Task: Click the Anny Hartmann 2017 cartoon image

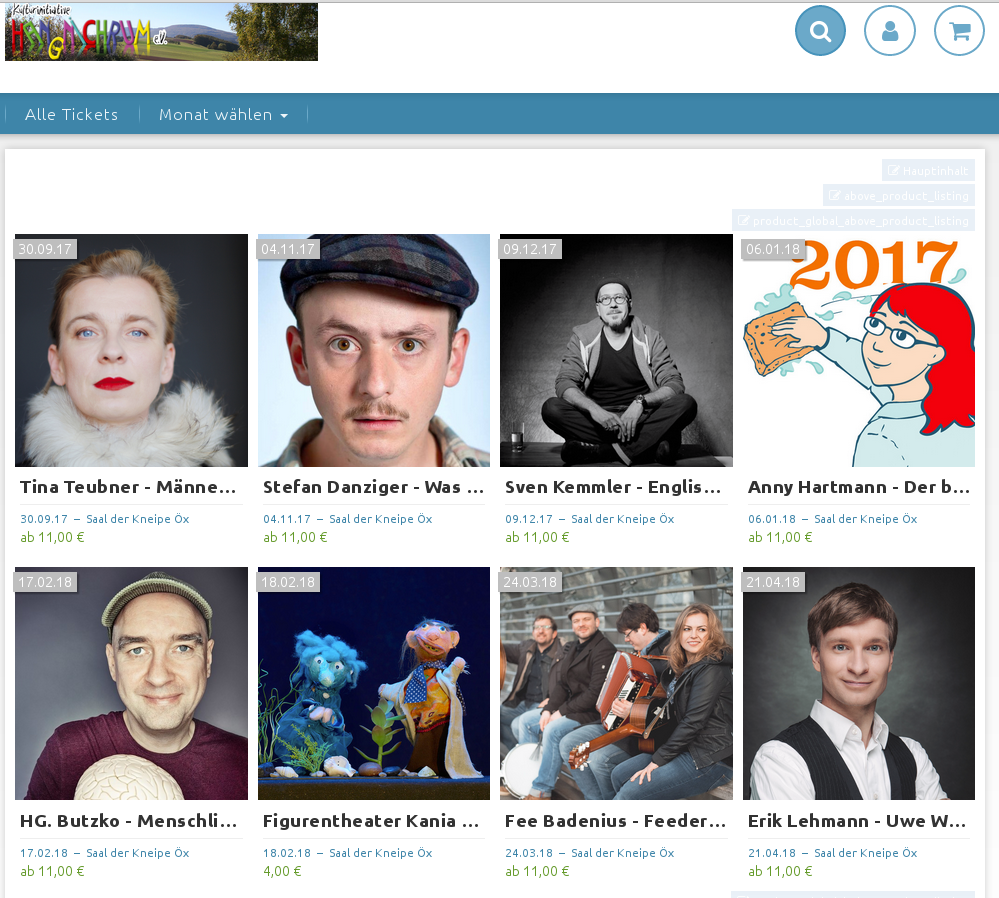Action: tap(858, 350)
